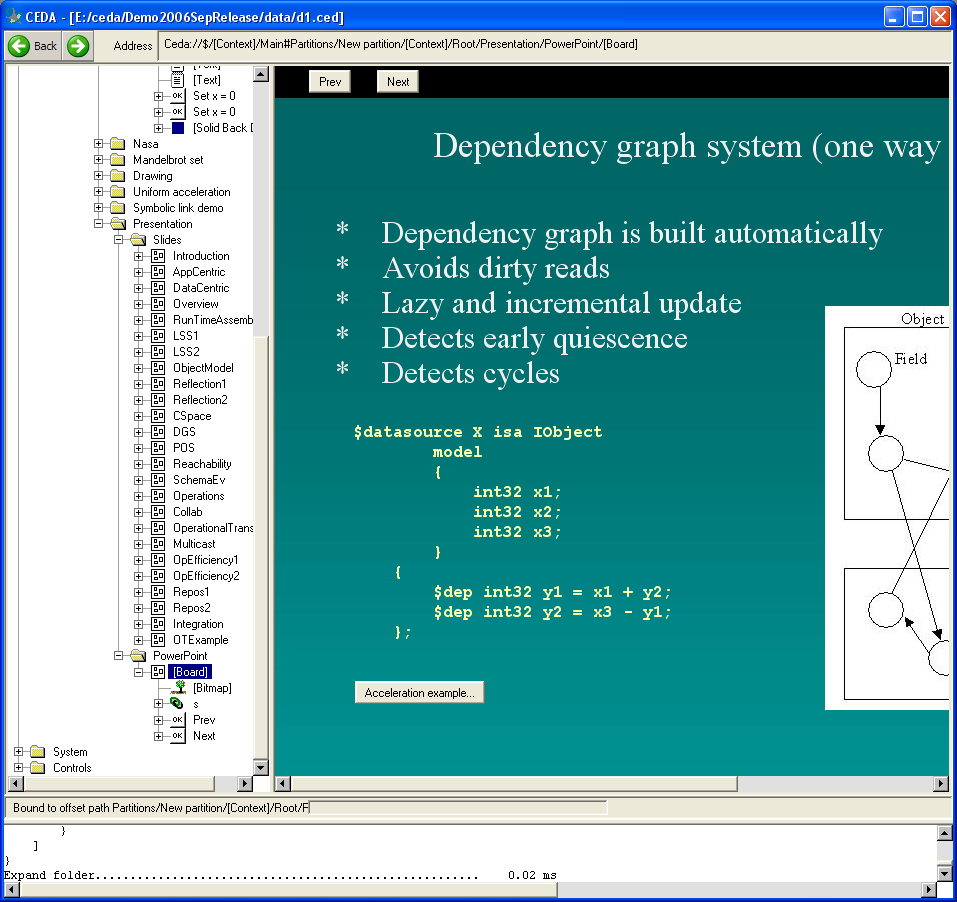
Task: Select the OpEfficiency2 tree item
Action: pyautogui.click(x=206, y=576)
